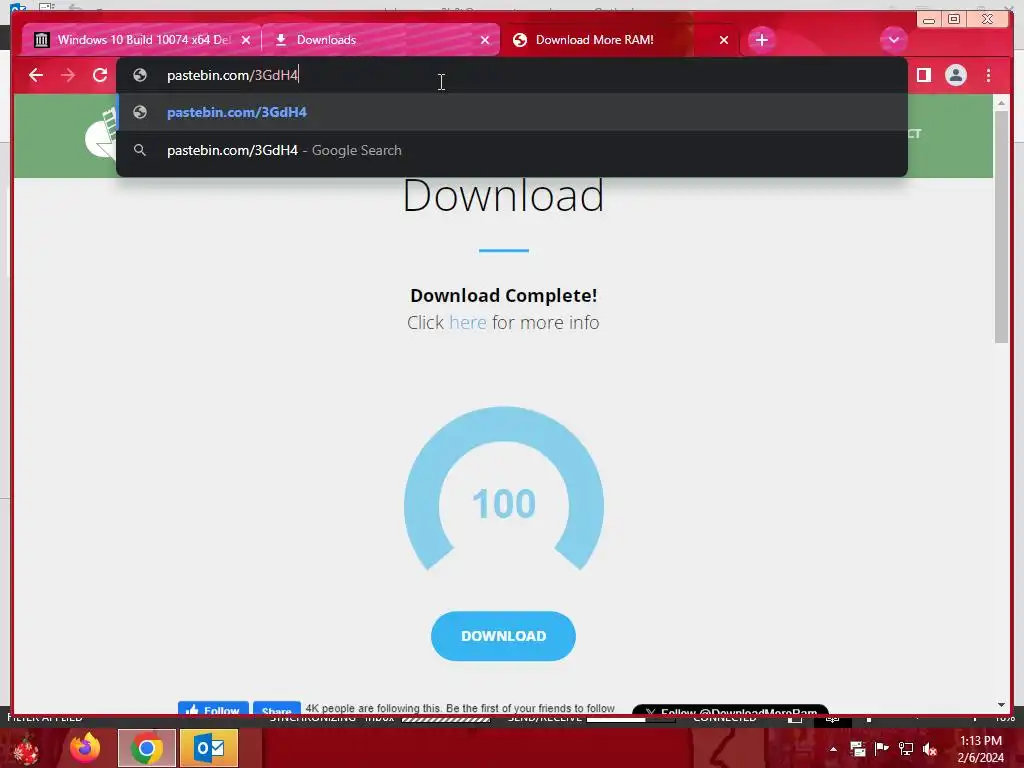Open the 1:13 PM clock and date
Screen dimensions: 1024x768
(980, 749)
